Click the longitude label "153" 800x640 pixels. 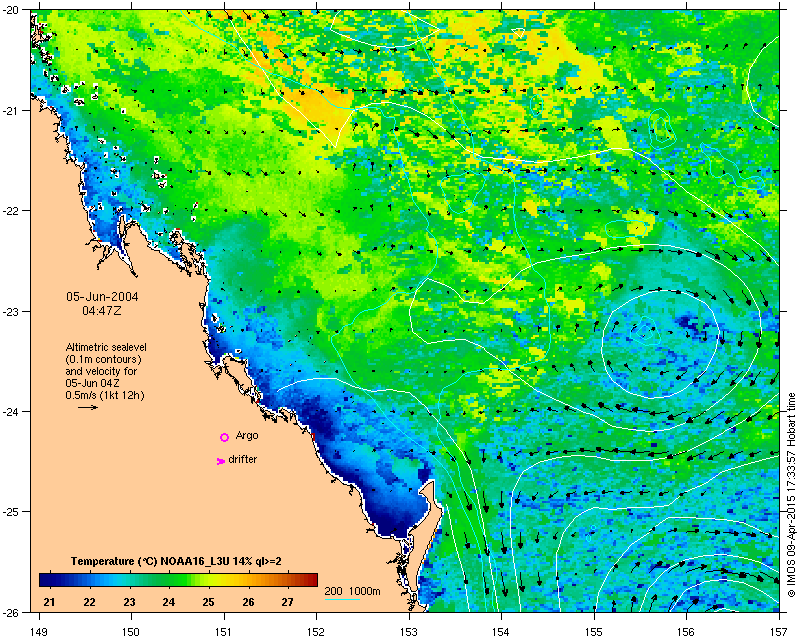coord(409,632)
